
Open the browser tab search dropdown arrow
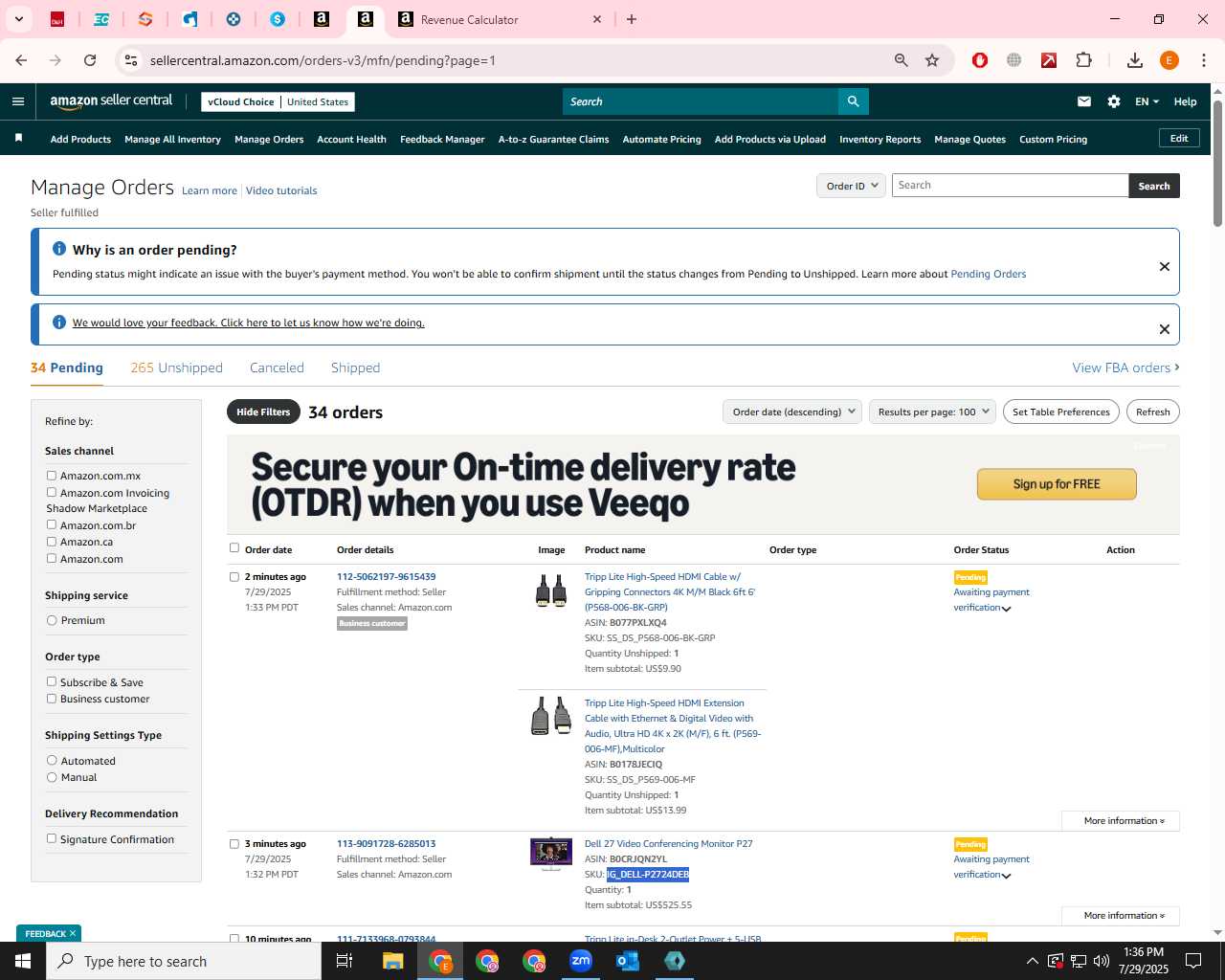[18, 19]
